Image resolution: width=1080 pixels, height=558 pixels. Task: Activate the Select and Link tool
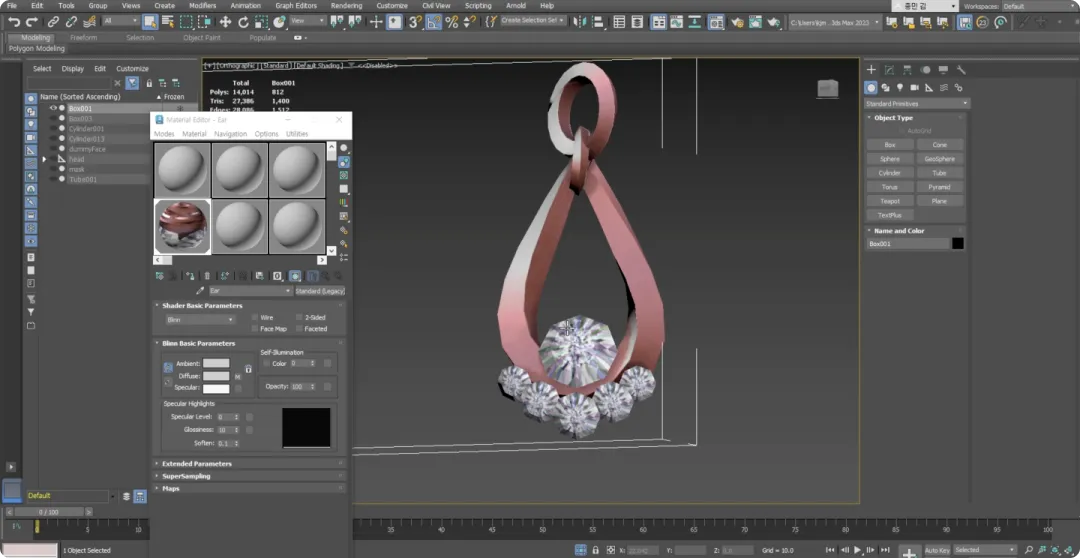(53, 22)
